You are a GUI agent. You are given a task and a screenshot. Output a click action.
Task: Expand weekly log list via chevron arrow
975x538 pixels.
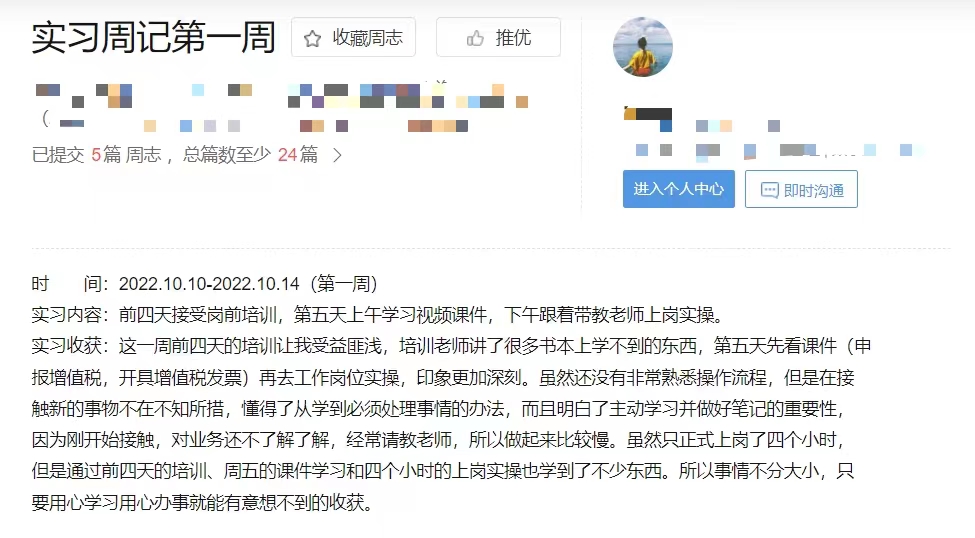point(337,155)
